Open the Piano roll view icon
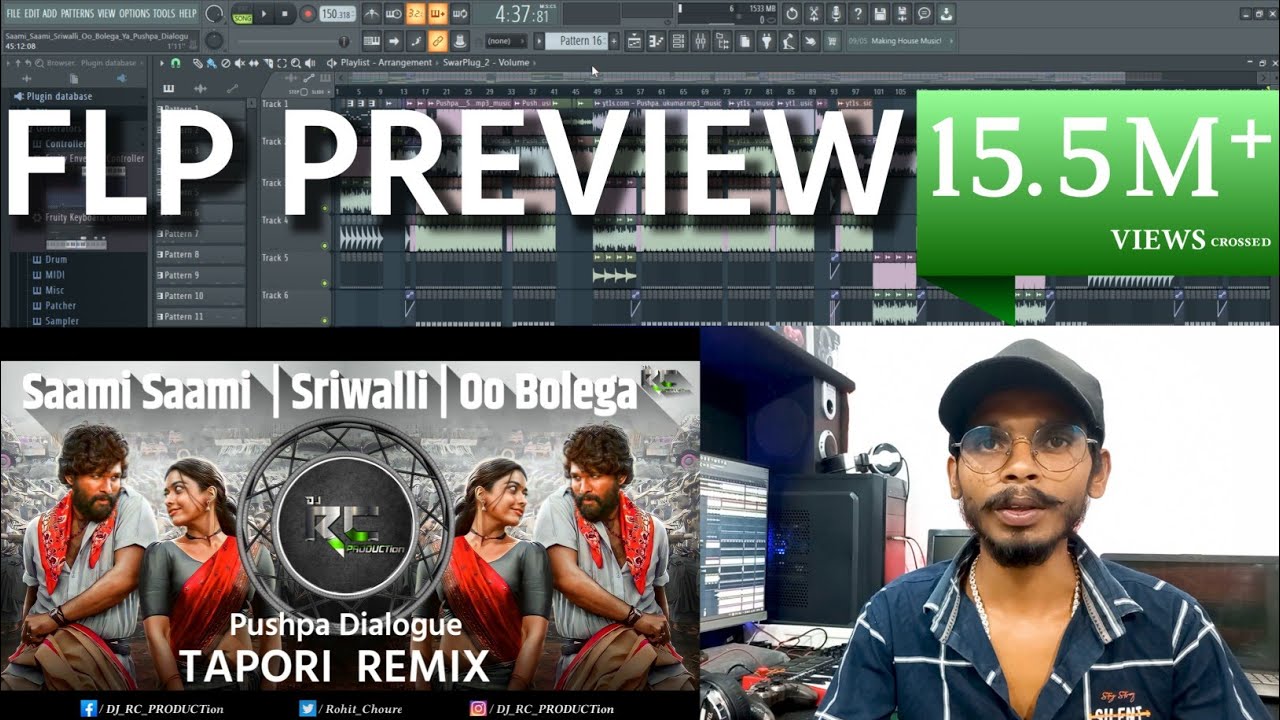 click(655, 41)
